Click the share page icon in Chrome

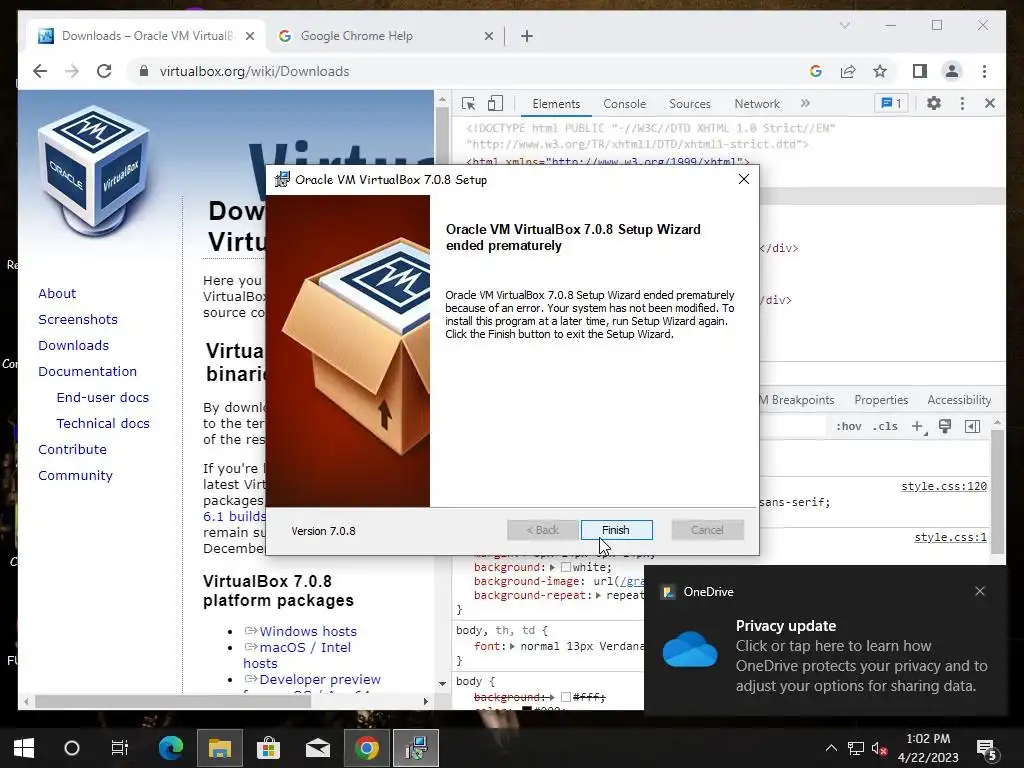point(848,71)
